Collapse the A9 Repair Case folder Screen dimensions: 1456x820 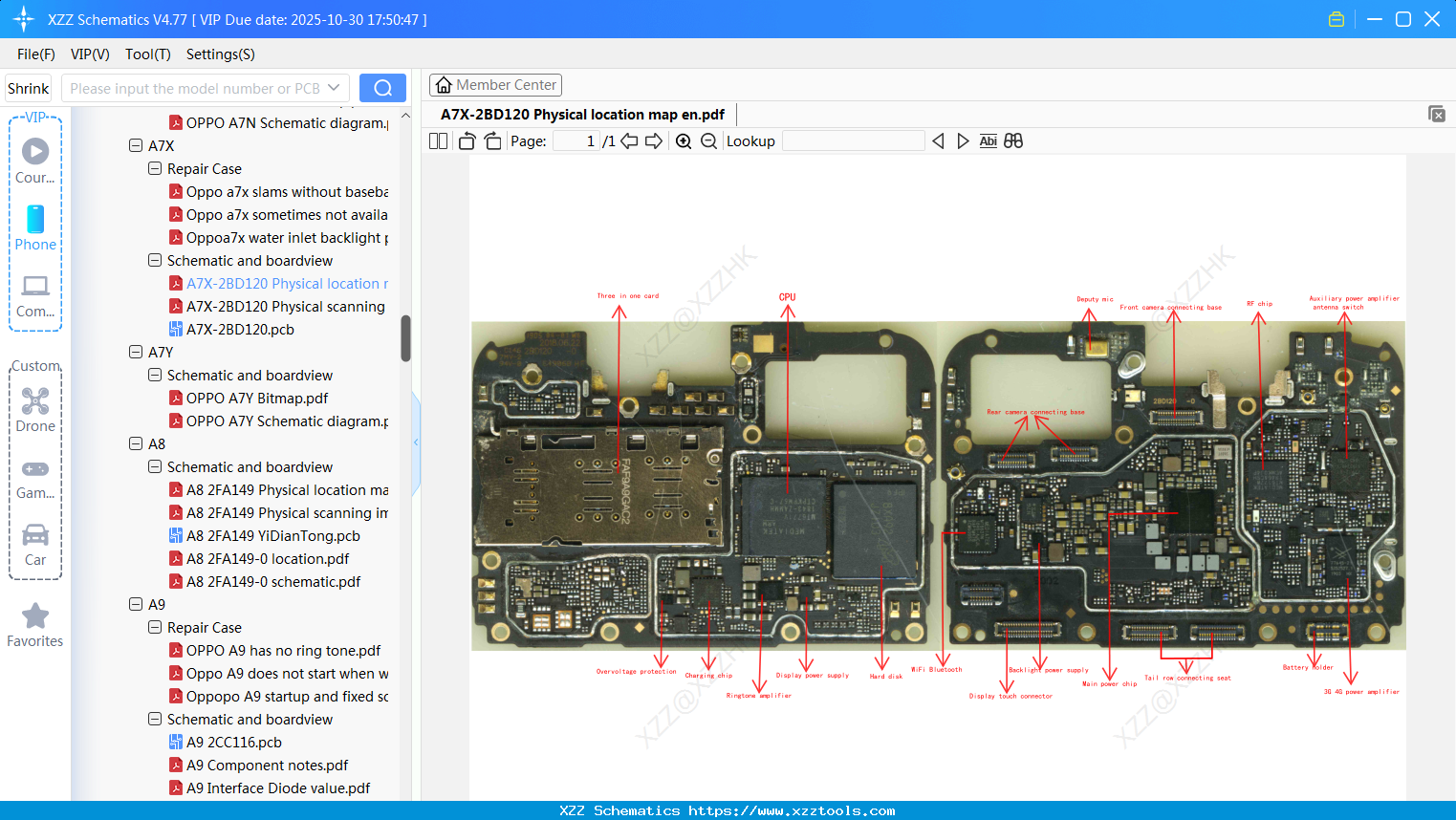tap(155, 628)
